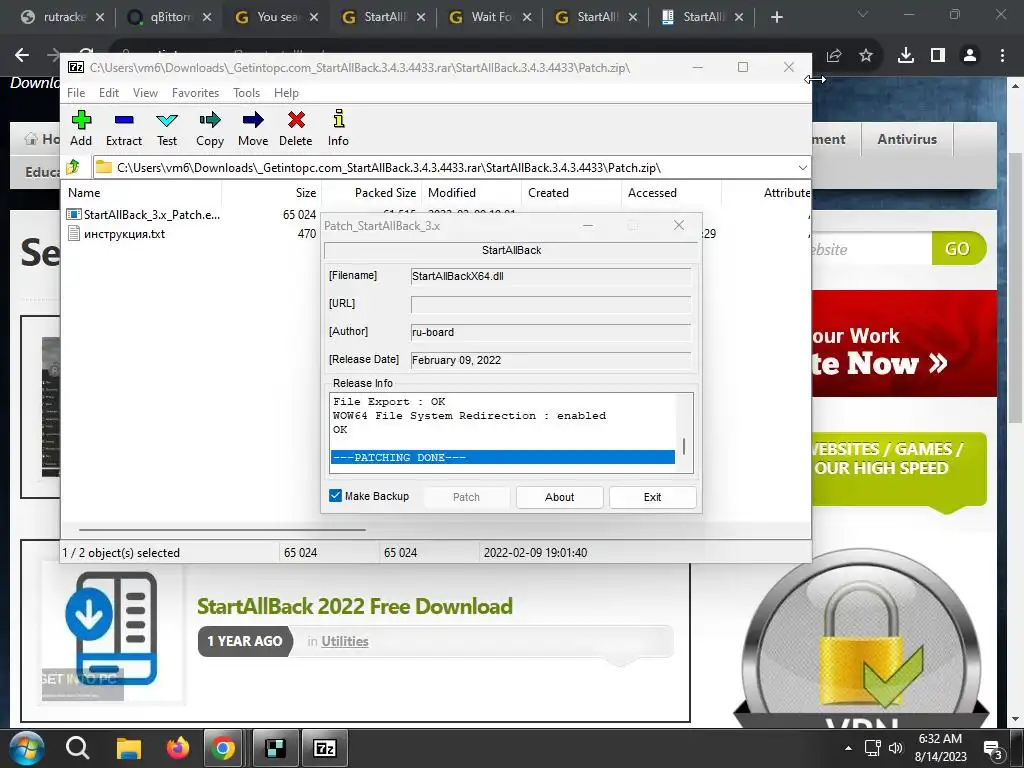Open the Favorites menu
This screenshot has height=768, width=1024.
click(195, 93)
